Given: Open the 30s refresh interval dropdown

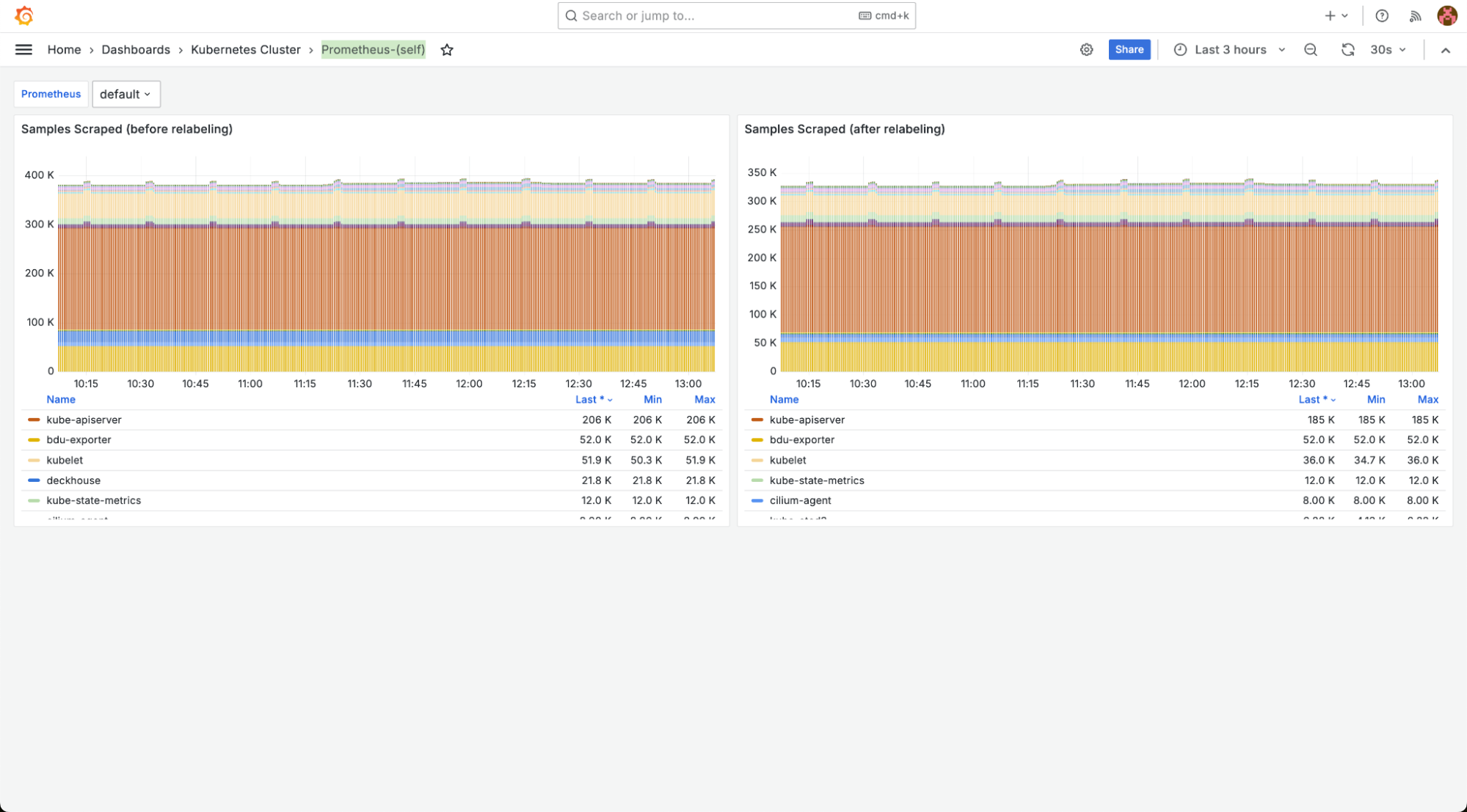Looking at the screenshot, I should tap(1388, 50).
